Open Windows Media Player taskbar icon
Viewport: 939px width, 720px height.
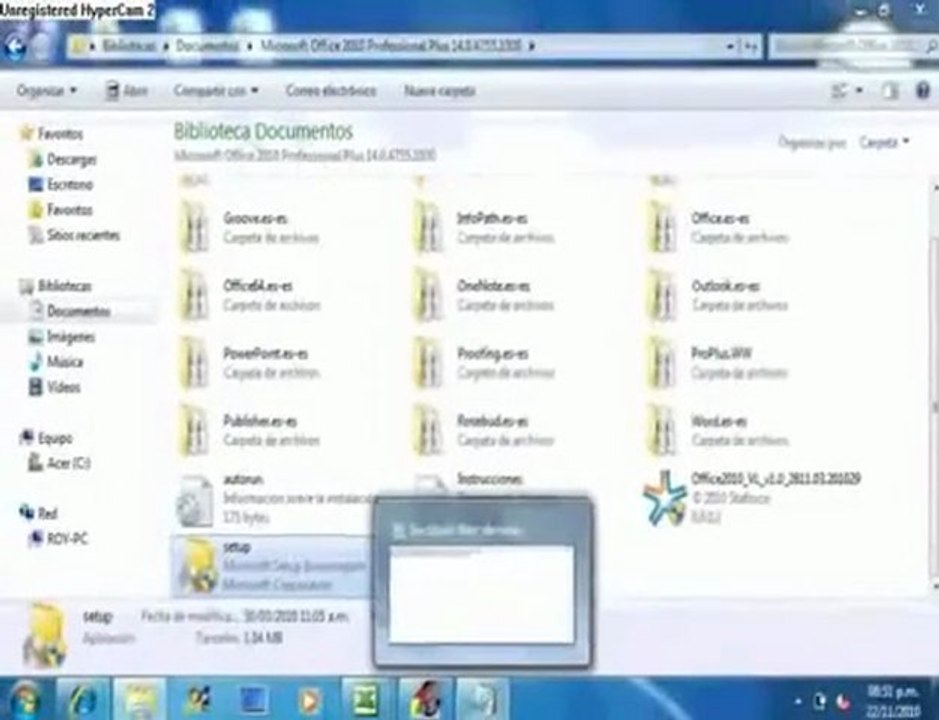(x=309, y=698)
